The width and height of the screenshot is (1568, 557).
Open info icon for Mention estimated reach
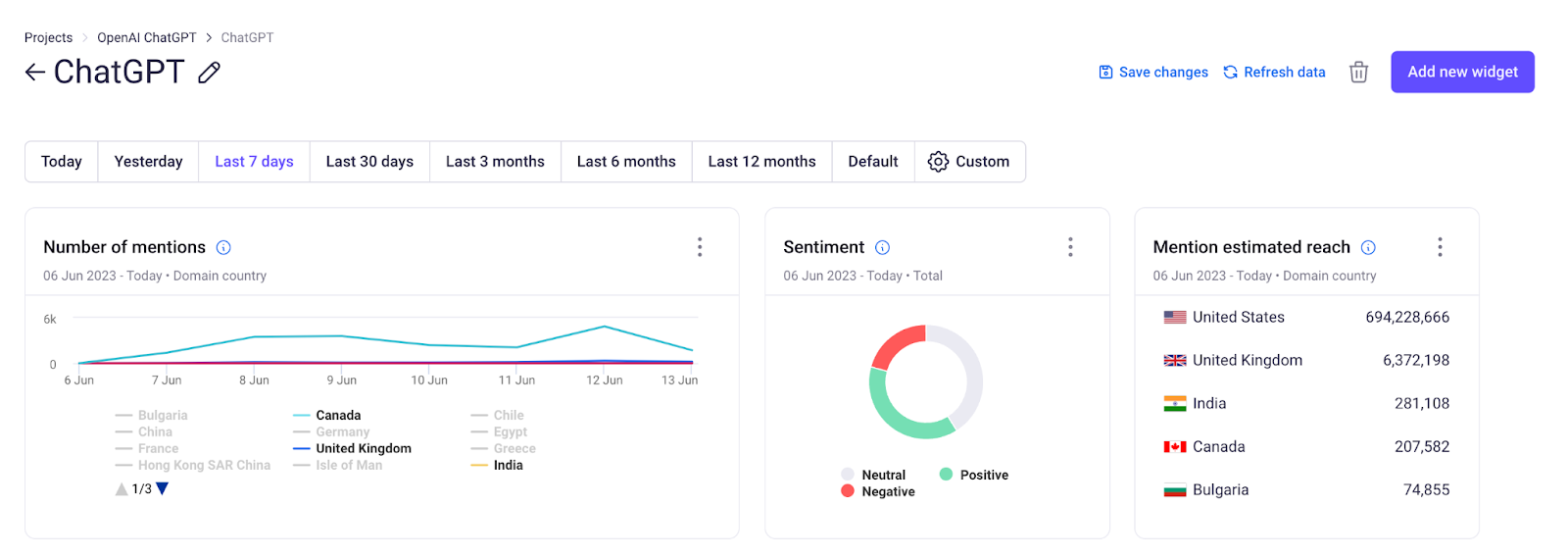(1368, 248)
